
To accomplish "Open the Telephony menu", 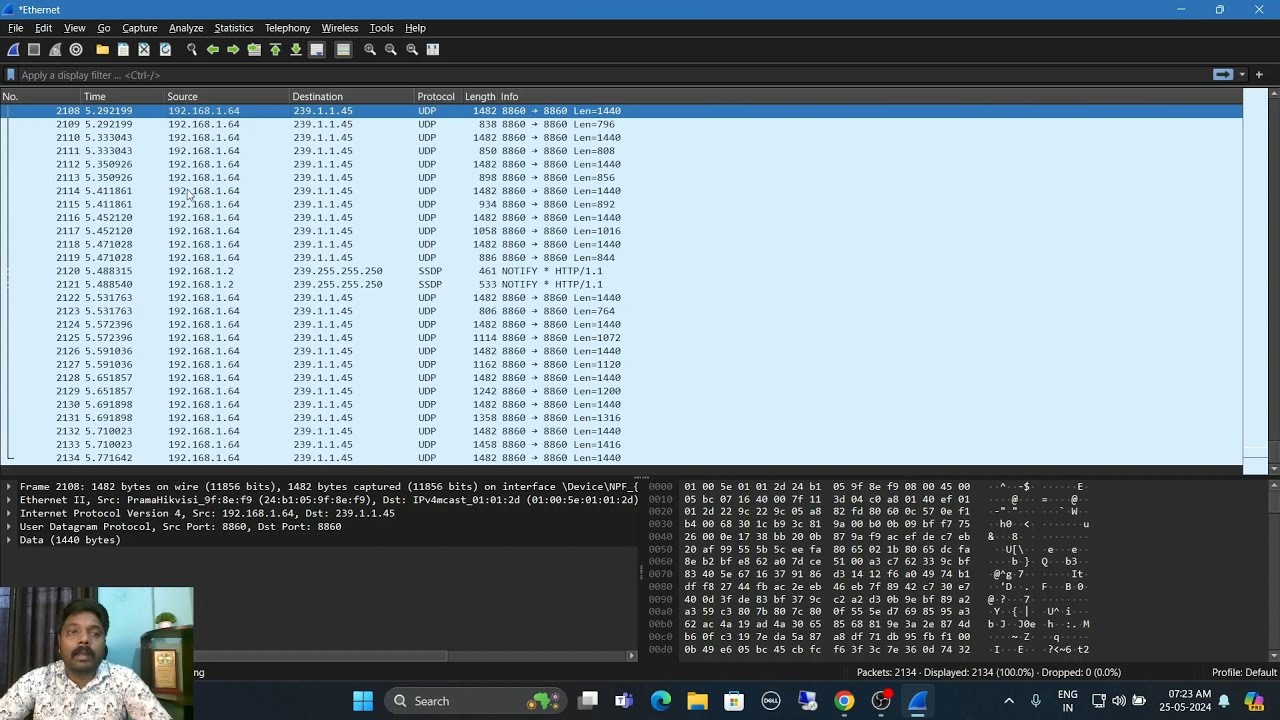I will tap(287, 28).
